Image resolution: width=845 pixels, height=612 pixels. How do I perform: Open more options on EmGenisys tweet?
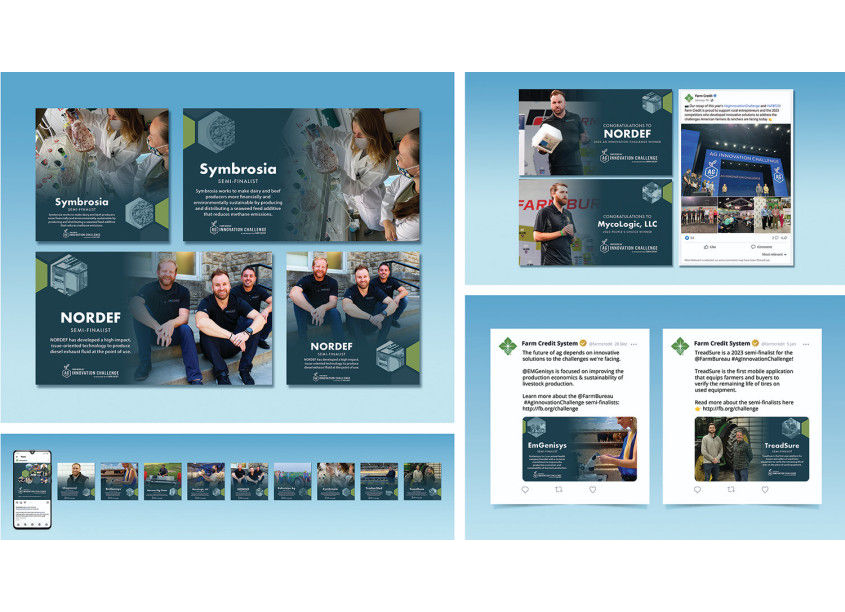(634, 344)
